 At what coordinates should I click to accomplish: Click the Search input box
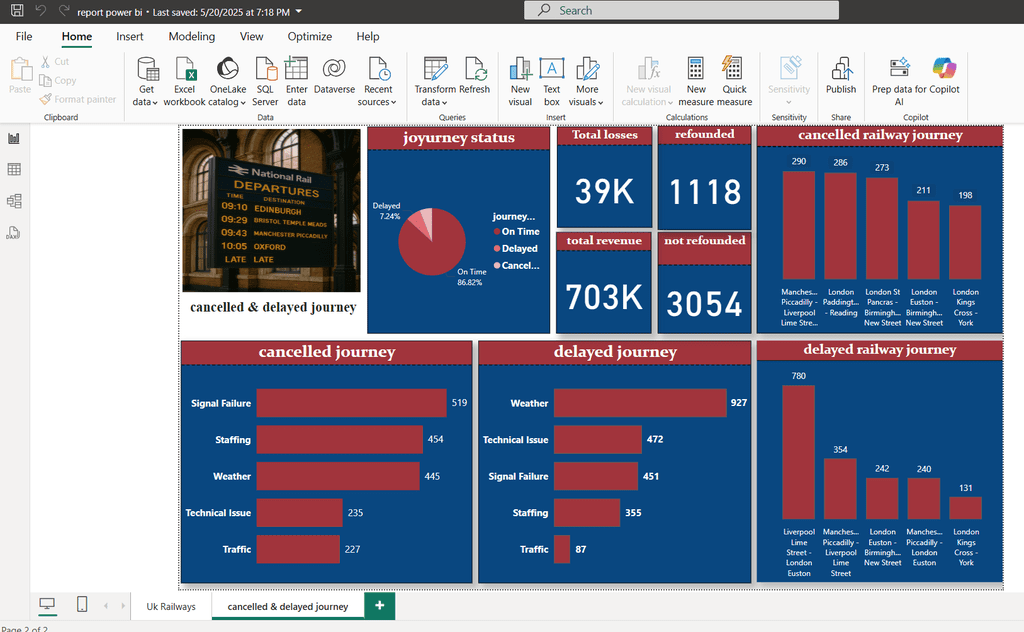tap(681, 10)
